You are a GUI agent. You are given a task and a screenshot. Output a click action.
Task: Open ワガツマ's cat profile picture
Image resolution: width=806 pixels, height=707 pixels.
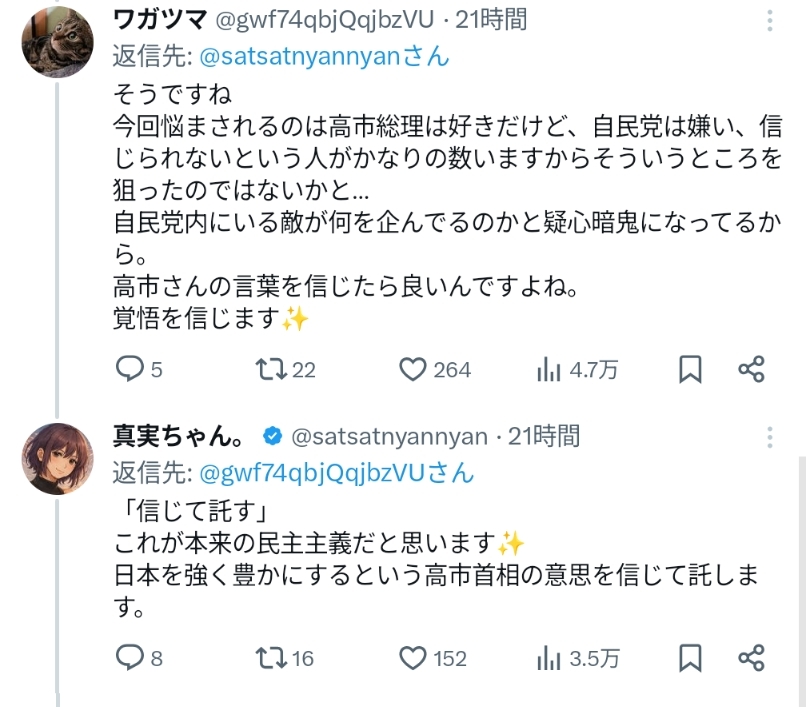[59, 41]
